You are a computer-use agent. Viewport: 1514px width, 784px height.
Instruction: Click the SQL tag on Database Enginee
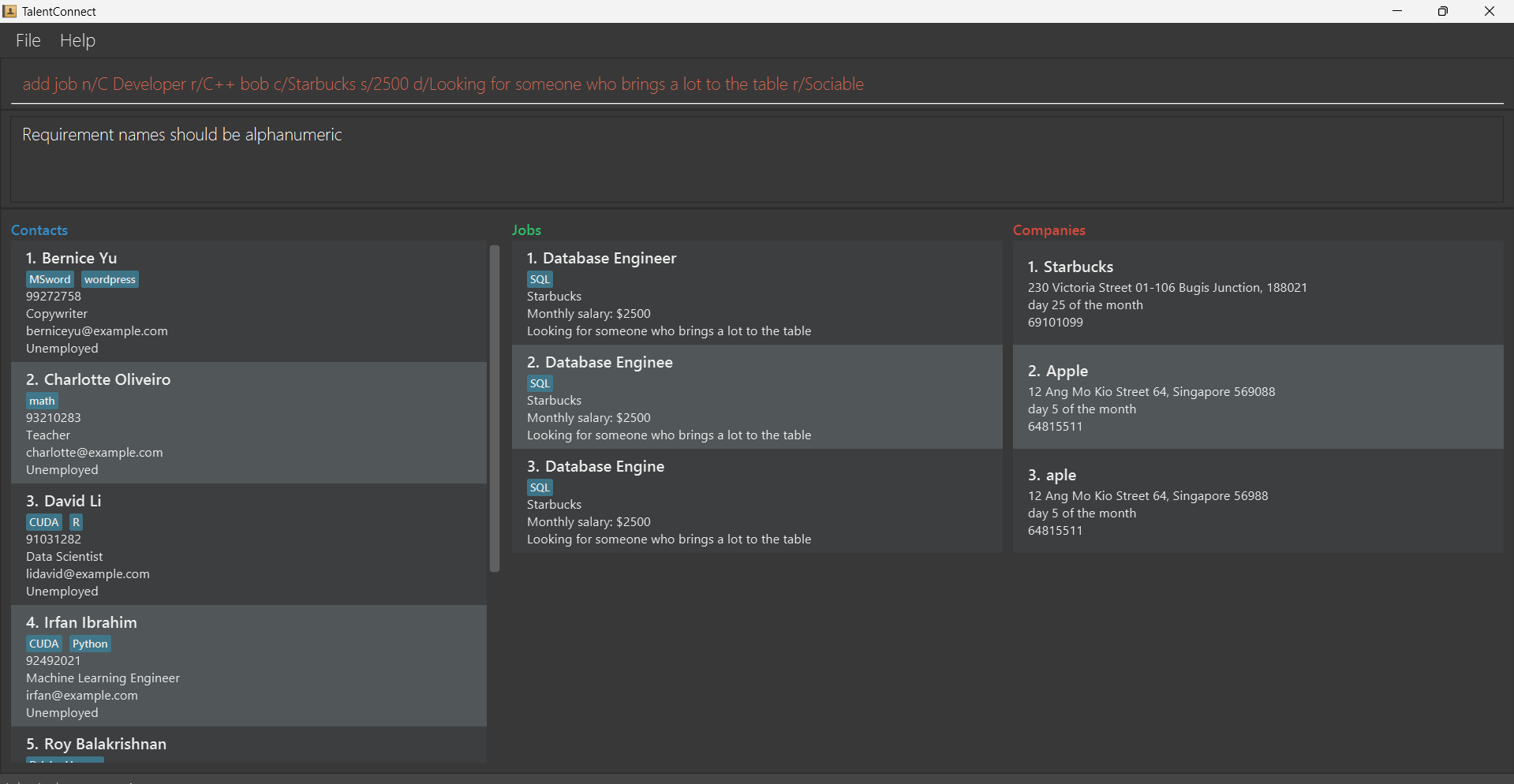pos(540,383)
